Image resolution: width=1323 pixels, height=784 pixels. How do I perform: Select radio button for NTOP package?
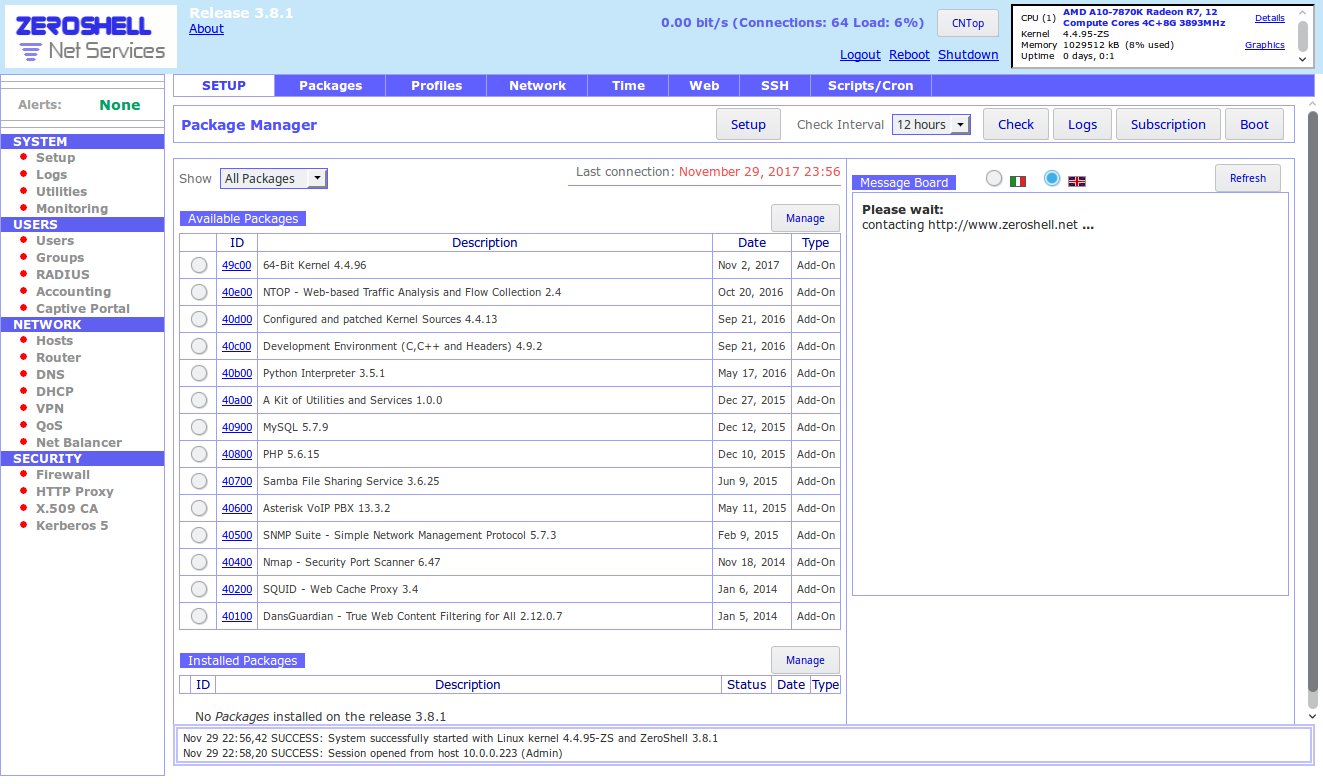(199, 292)
